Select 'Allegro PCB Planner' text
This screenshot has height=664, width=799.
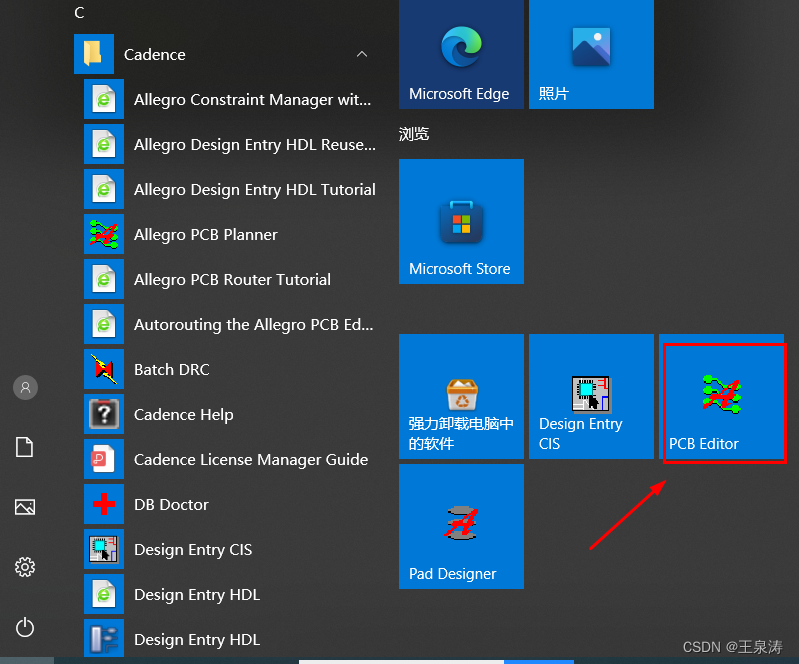click(x=206, y=234)
